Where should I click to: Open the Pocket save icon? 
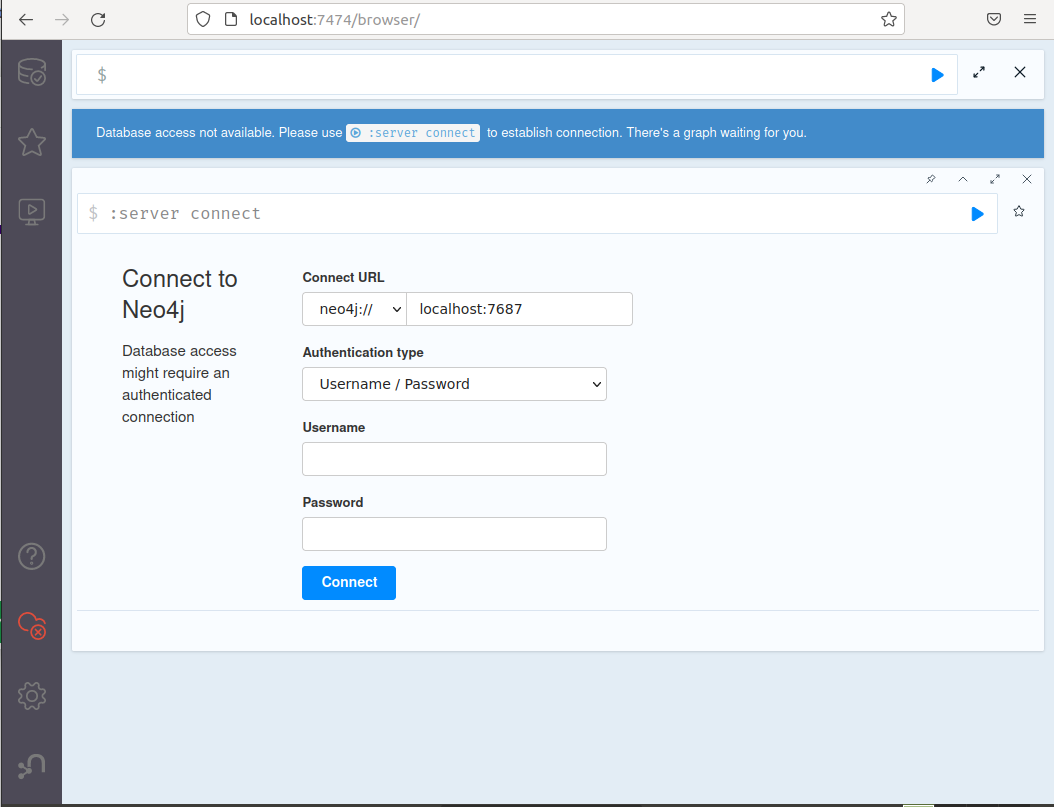pos(994,19)
